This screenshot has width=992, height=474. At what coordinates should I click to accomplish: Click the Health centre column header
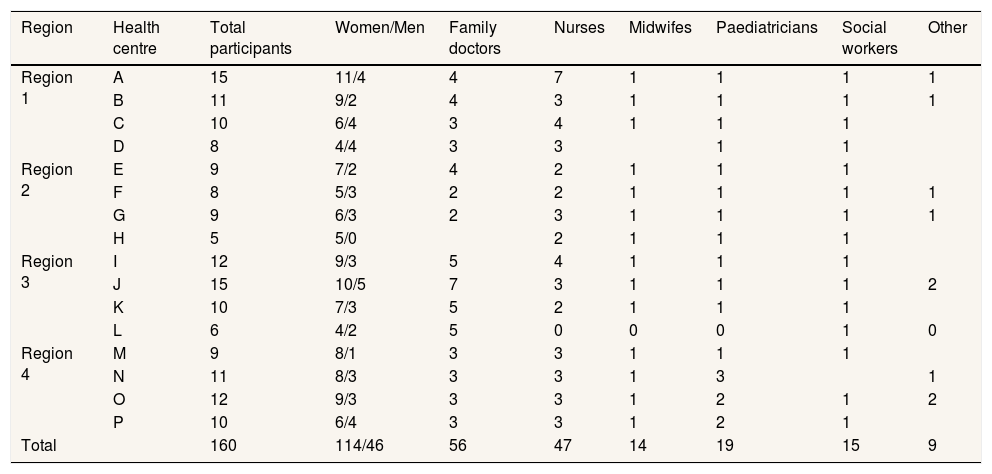pyautogui.click(x=137, y=37)
